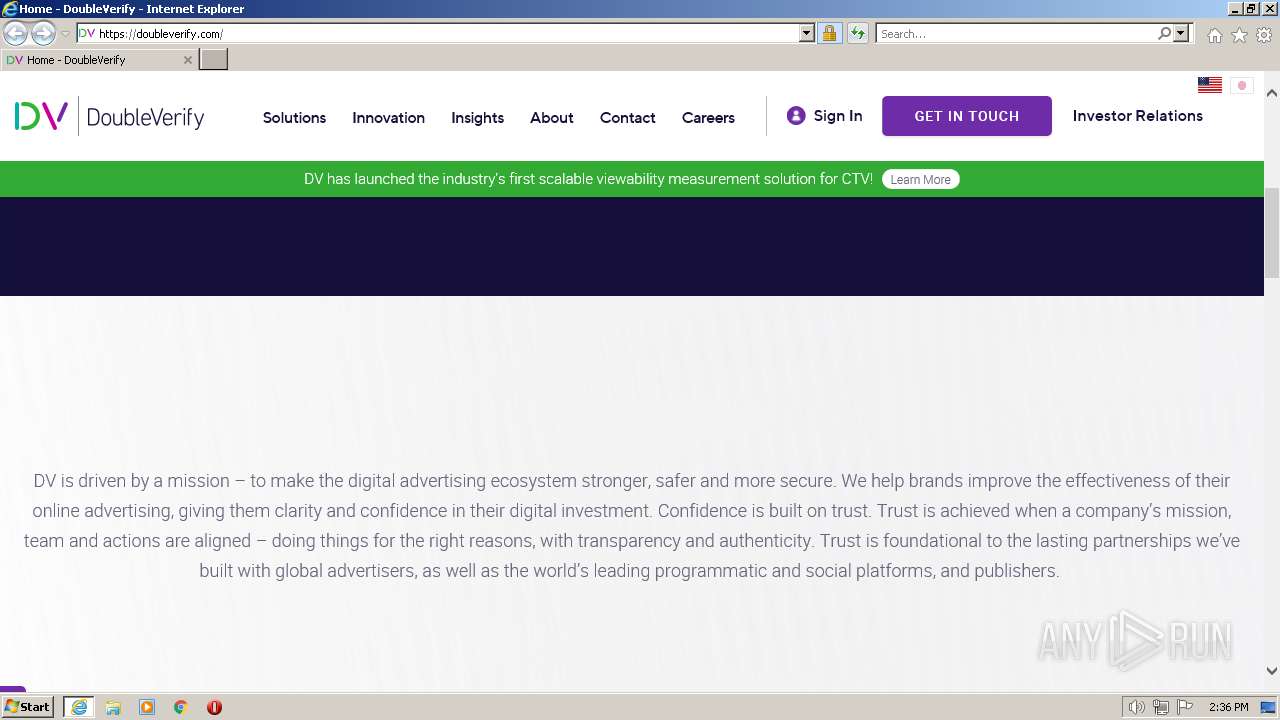Click the Sign In link

pyautogui.click(x=838, y=116)
